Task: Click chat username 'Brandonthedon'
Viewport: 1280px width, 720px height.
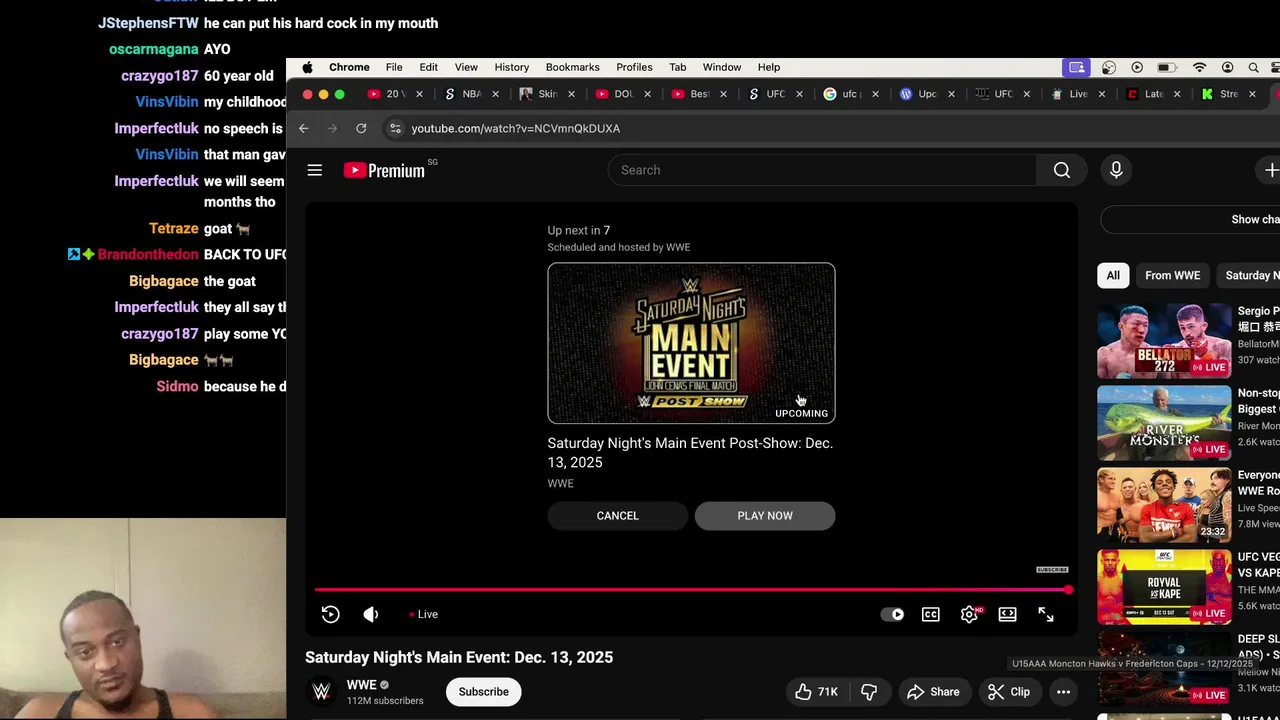Action: pos(148,255)
